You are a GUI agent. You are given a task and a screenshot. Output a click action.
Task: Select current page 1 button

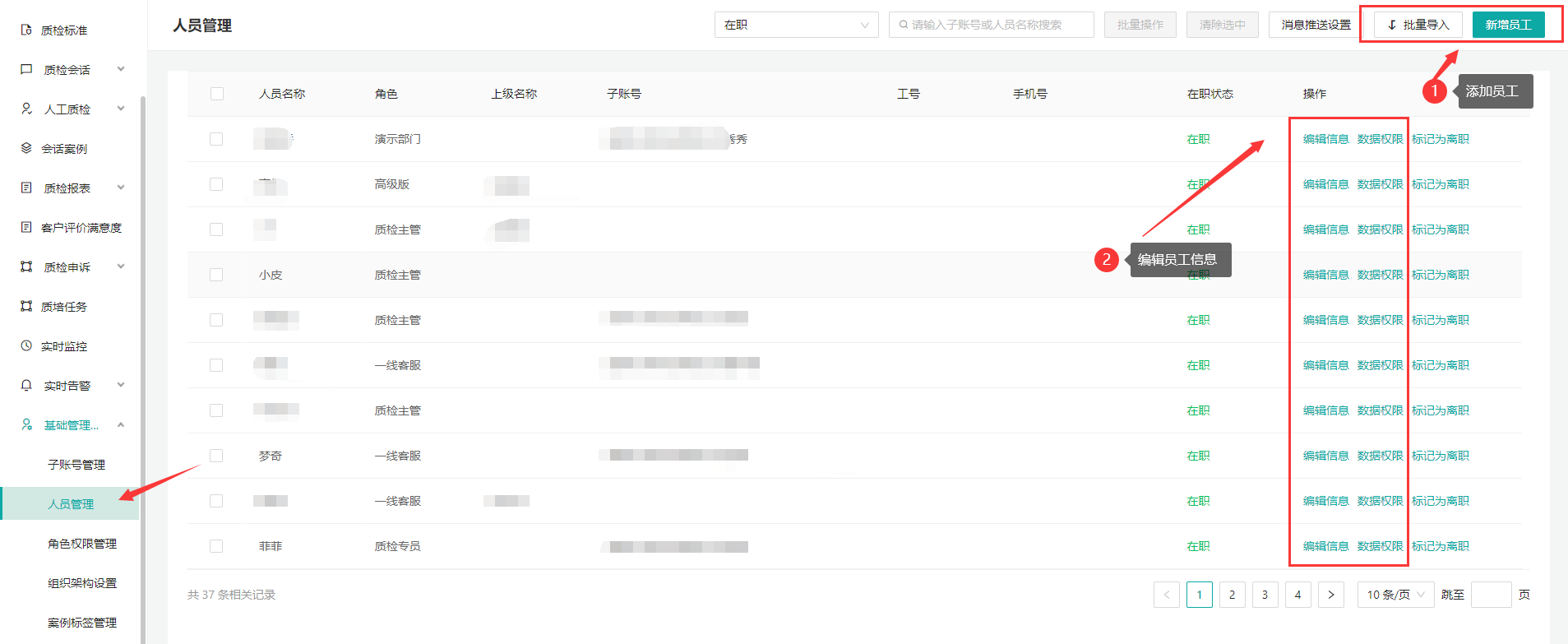[1200, 595]
